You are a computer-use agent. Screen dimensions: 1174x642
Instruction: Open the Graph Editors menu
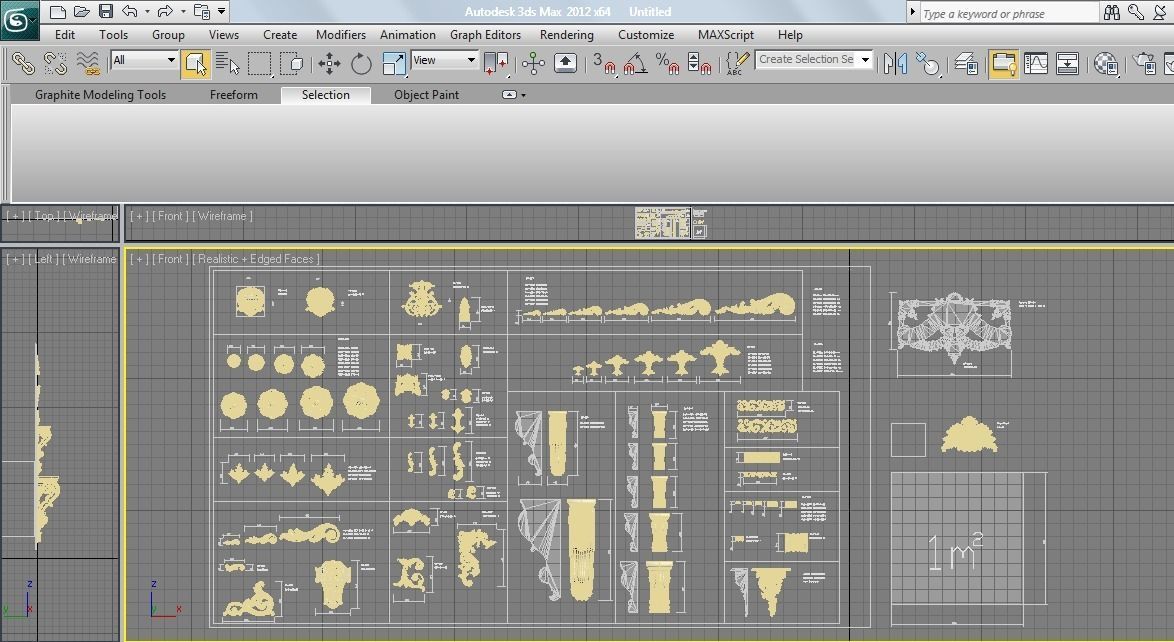click(x=485, y=34)
